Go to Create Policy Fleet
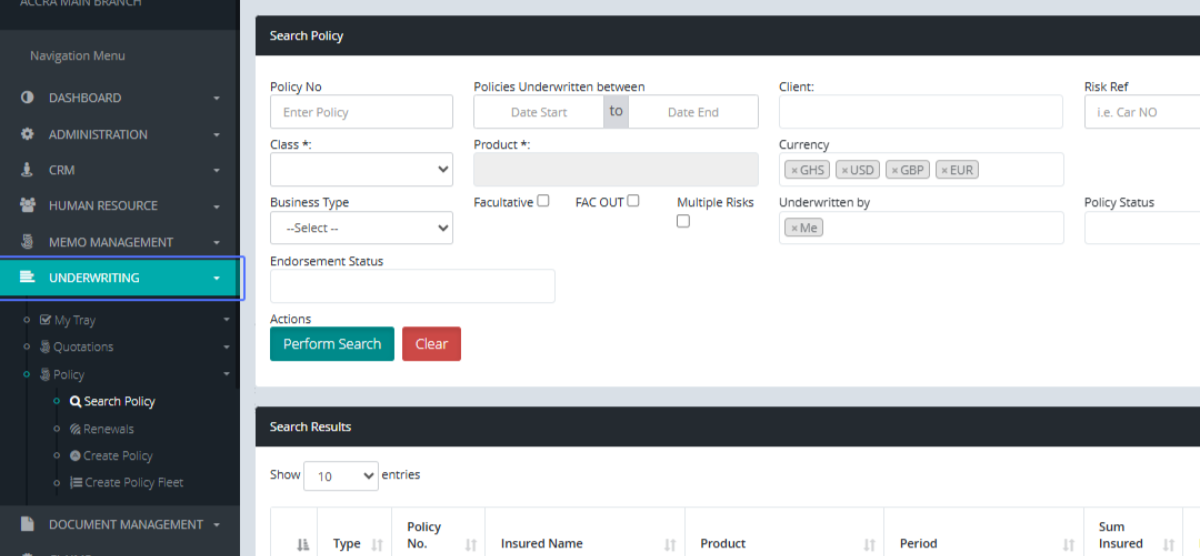This screenshot has width=1200, height=556. point(133,483)
